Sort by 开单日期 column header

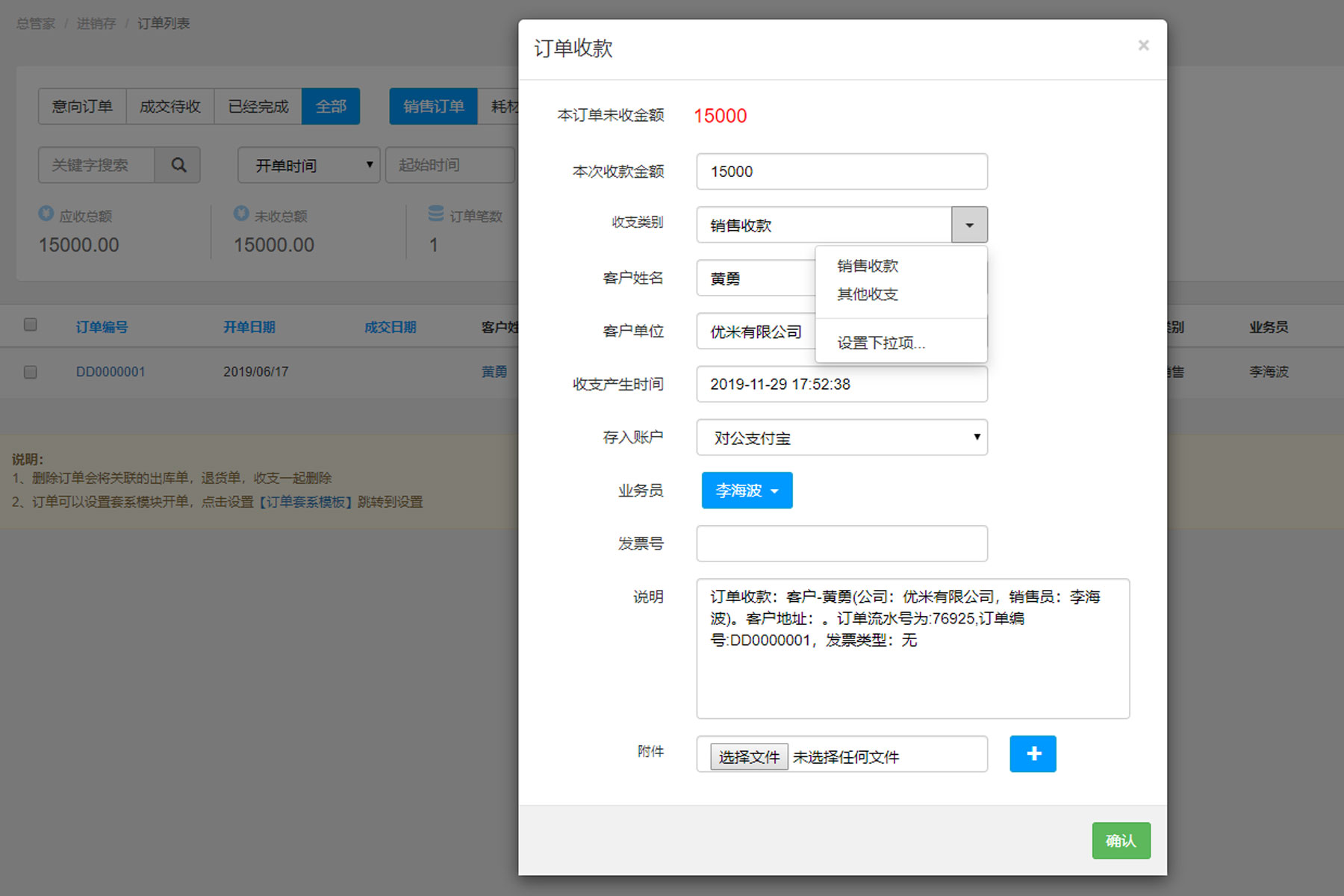[249, 327]
